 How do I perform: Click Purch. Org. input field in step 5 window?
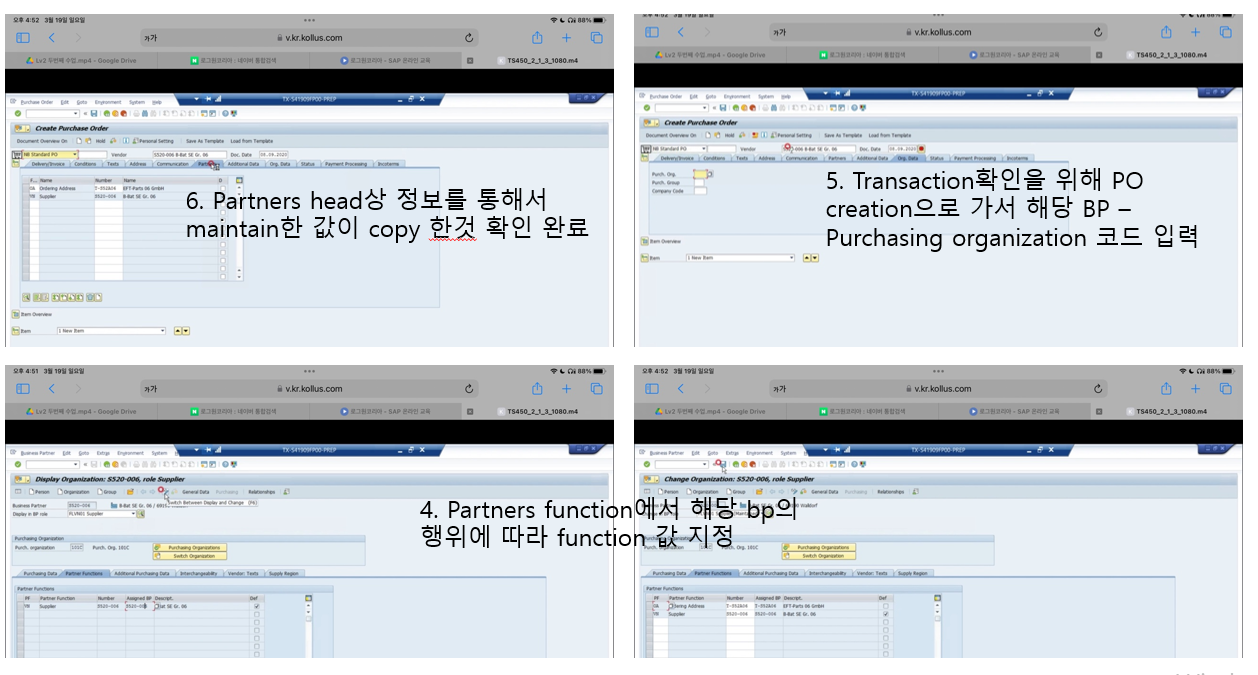click(700, 174)
